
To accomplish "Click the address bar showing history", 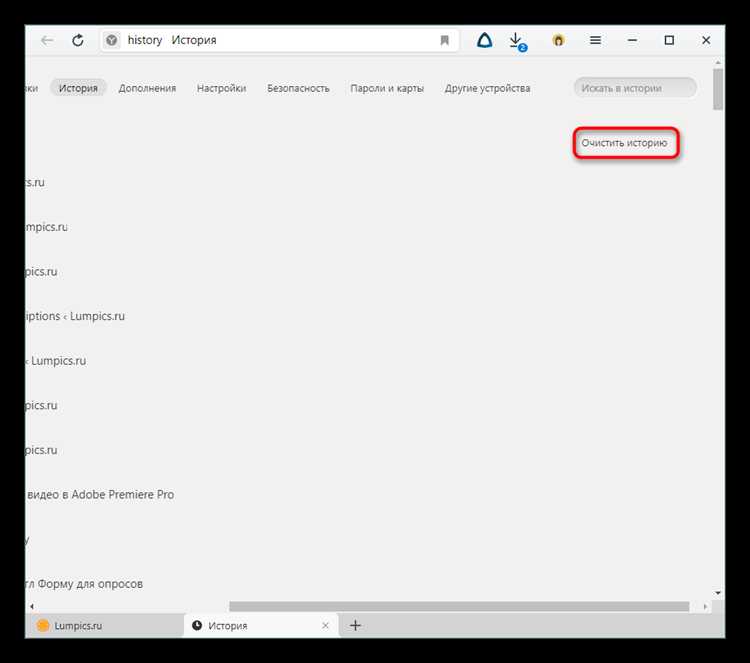I will tap(280, 41).
